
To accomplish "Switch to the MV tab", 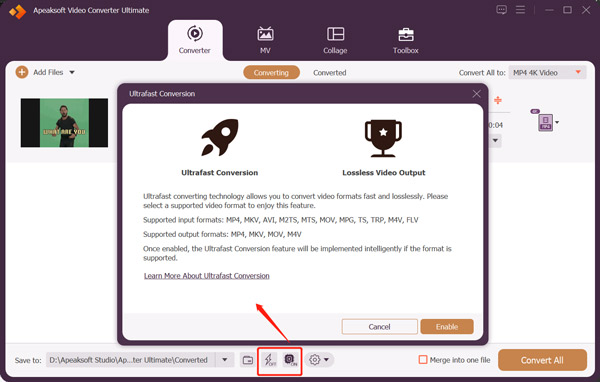I will point(265,40).
